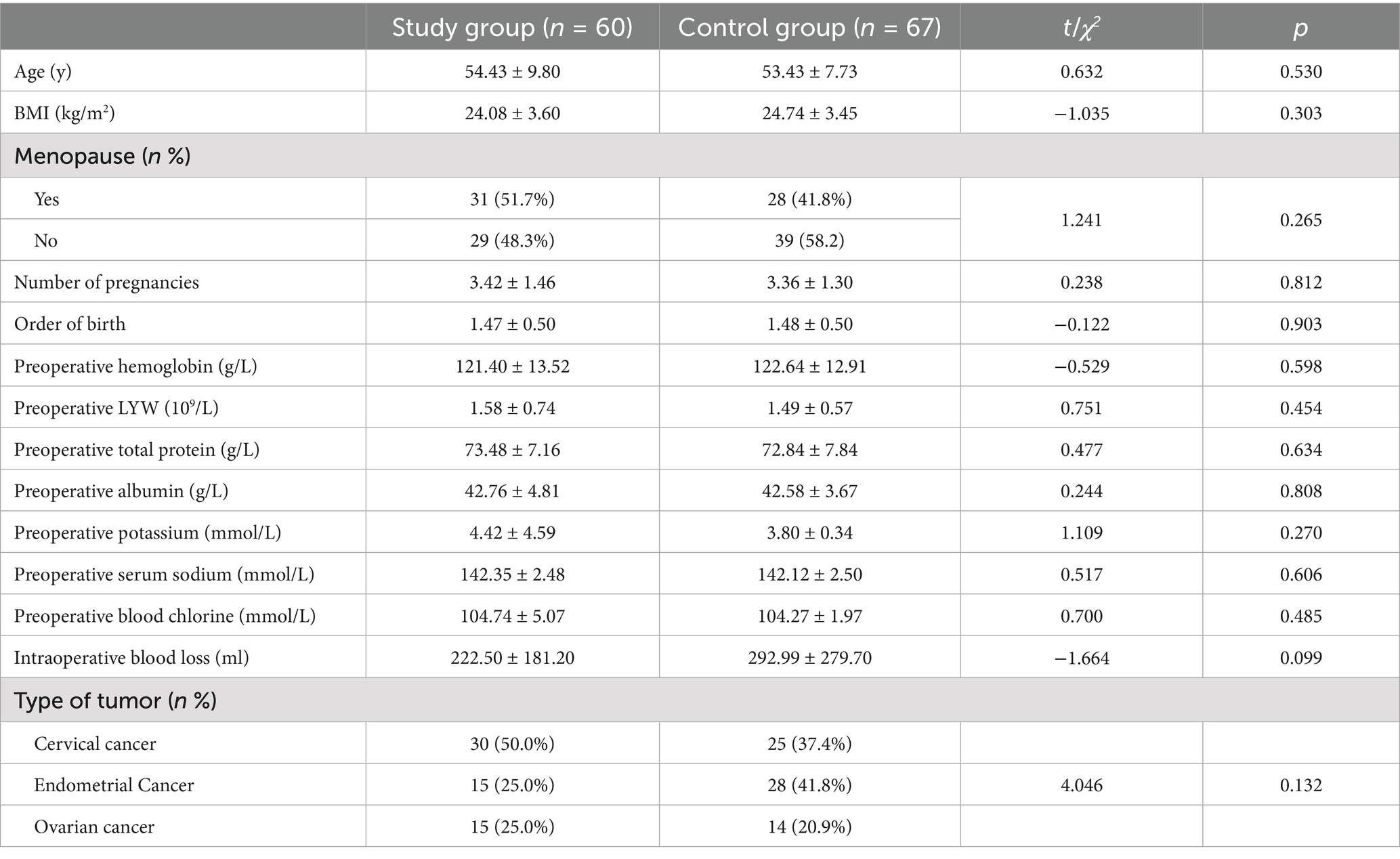The width and height of the screenshot is (1400, 859).
Task: Click the 54.43 ± 9.80 cell
Action: point(512,72)
